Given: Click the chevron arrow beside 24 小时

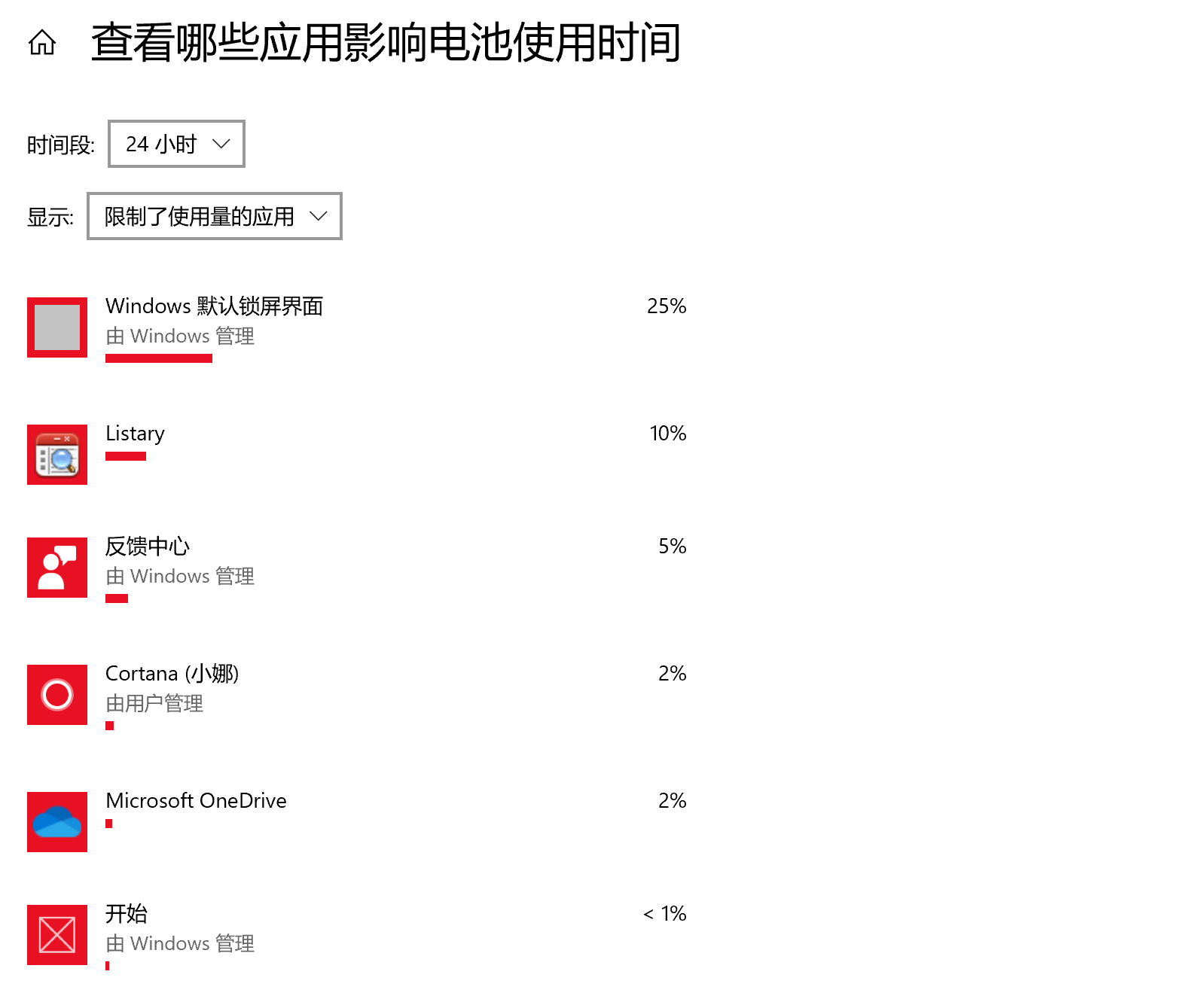Looking at the screenshot, I should click(x=221, y=144).
